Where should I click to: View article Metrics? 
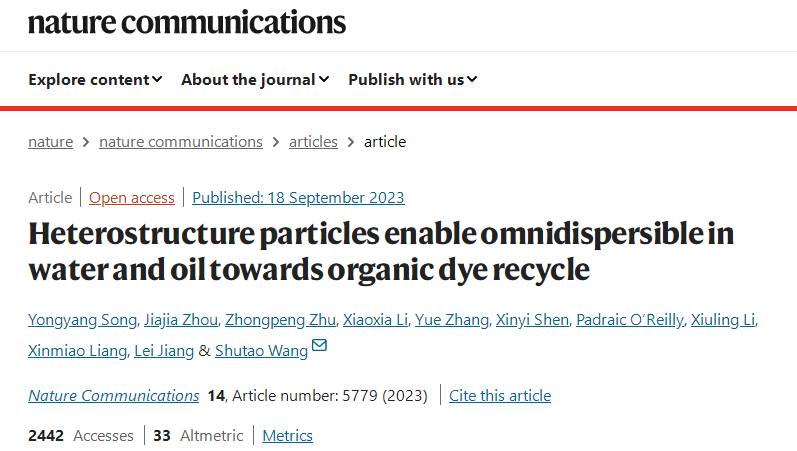click(x=288, y=436)
